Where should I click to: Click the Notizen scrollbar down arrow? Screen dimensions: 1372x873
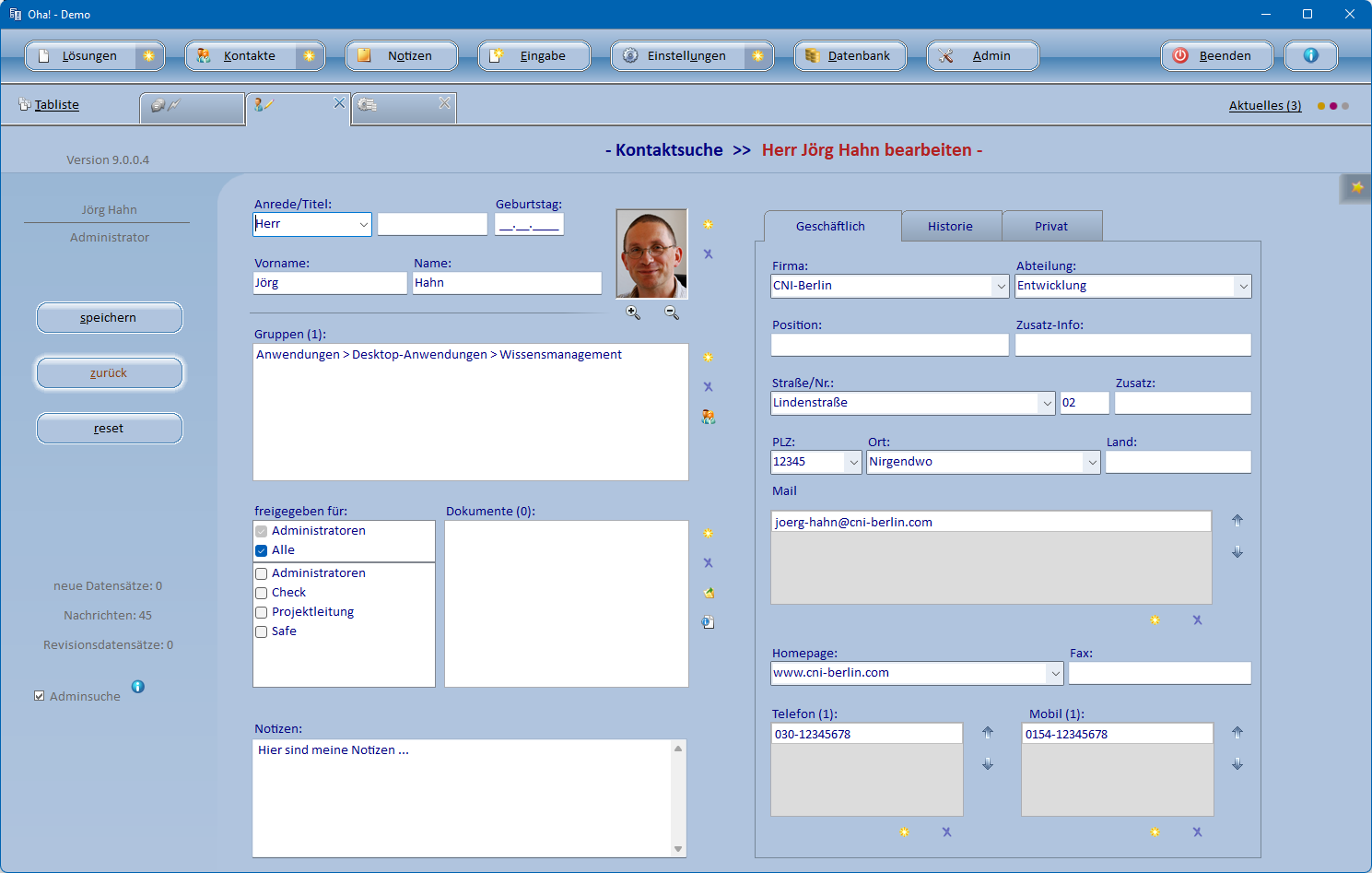pyautogui.click(x=678, y=849)
